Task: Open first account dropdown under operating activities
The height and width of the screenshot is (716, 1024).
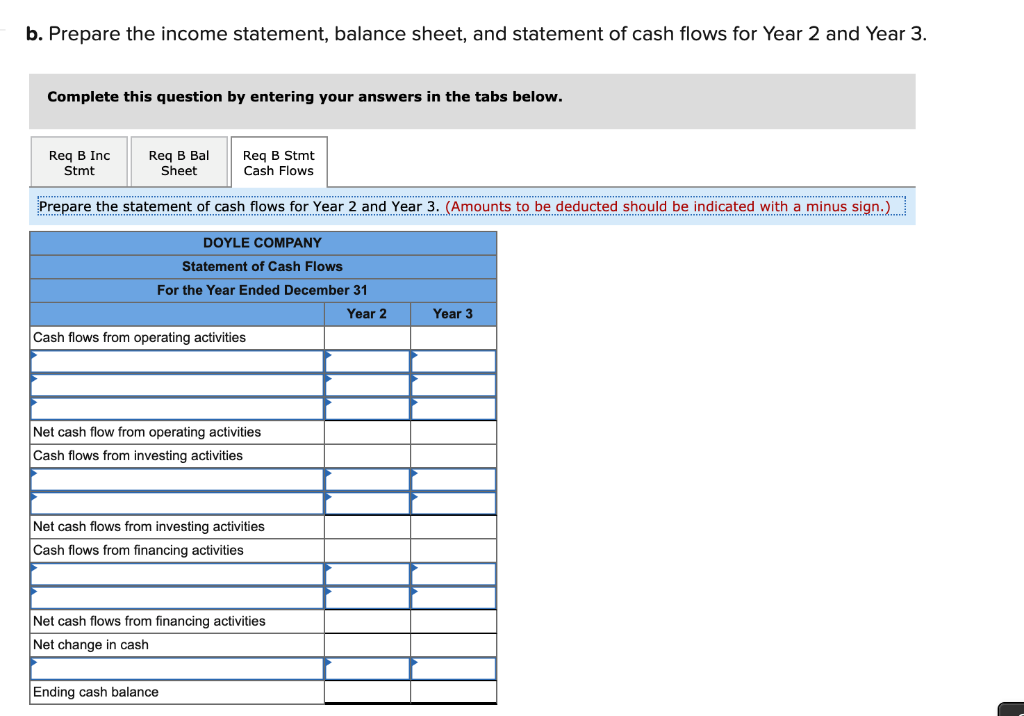Action: (176, 361)
